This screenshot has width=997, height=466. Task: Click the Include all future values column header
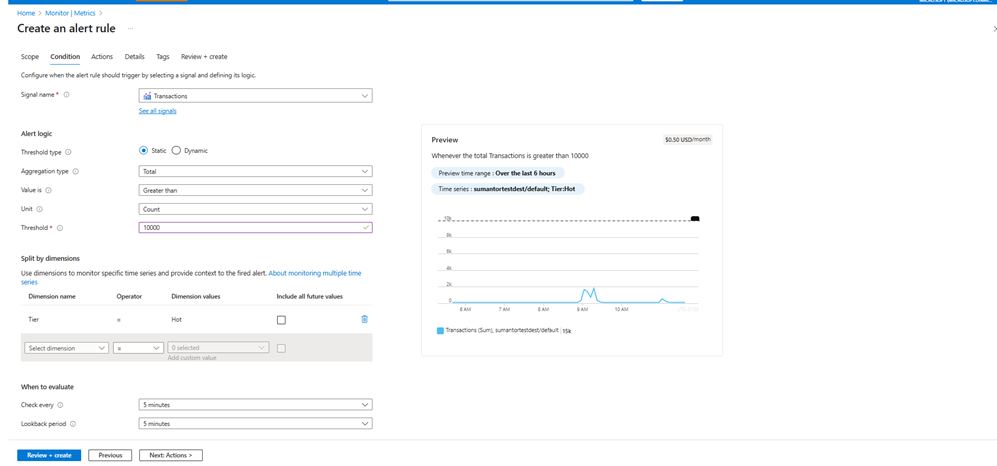pyautogui.click(x=310, y=296)
